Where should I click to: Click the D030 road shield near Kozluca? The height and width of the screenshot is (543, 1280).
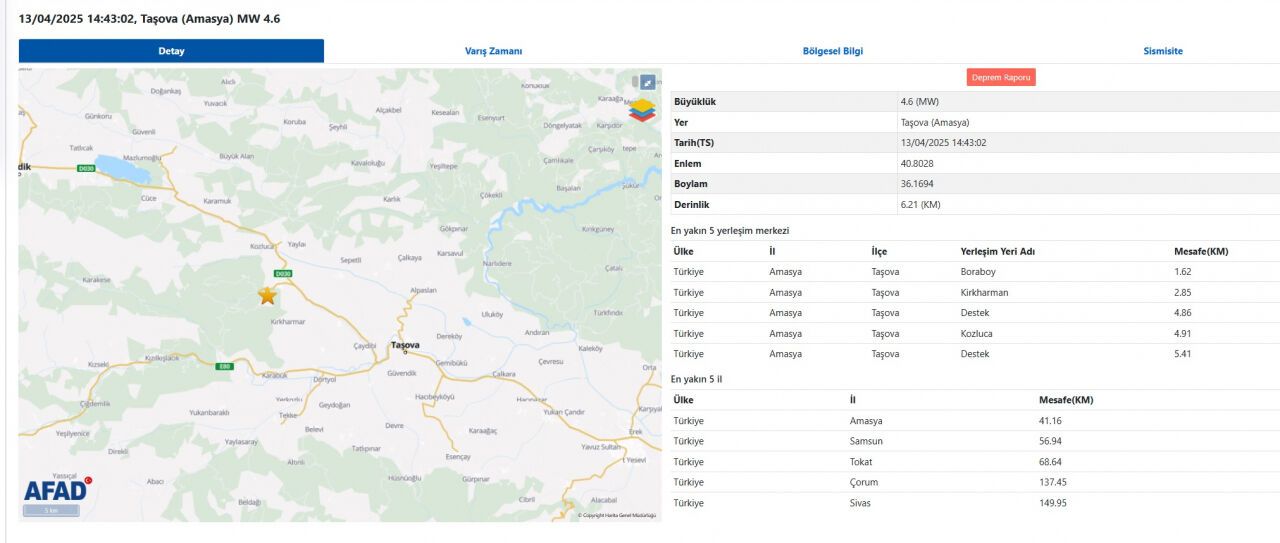(x=283, y=274)
